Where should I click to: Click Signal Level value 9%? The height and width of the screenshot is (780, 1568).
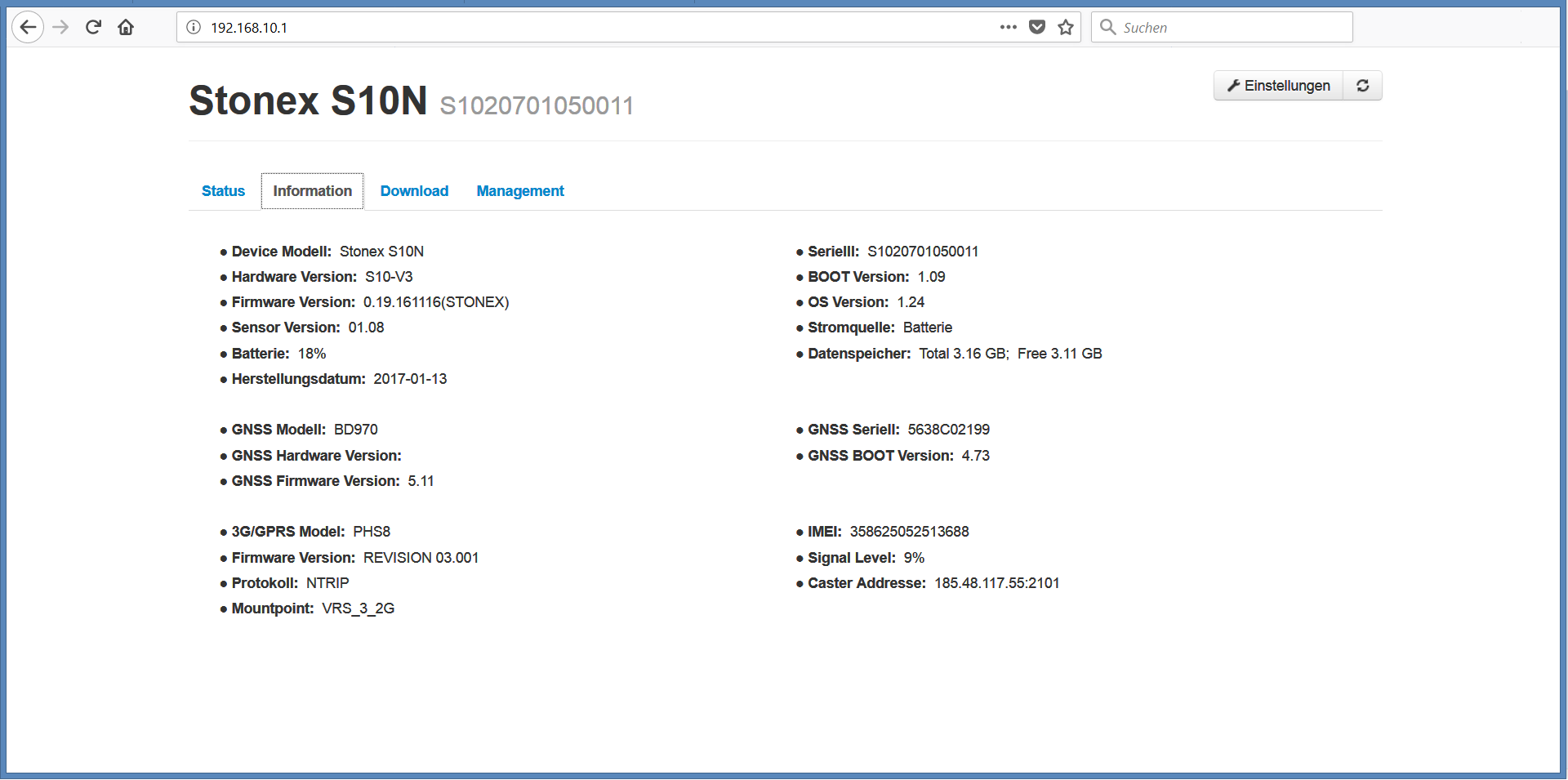tap(914, 558)
